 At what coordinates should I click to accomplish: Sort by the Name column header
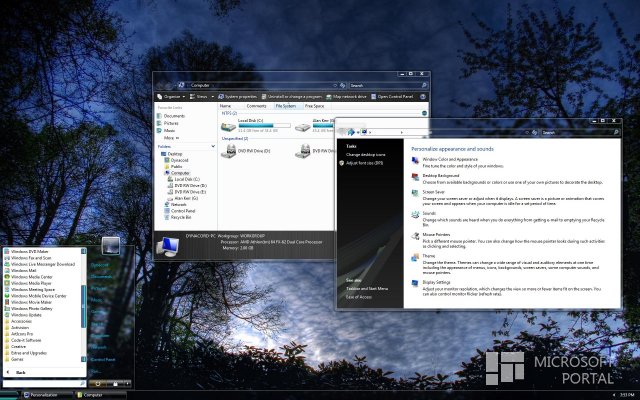tap(232, 106)
